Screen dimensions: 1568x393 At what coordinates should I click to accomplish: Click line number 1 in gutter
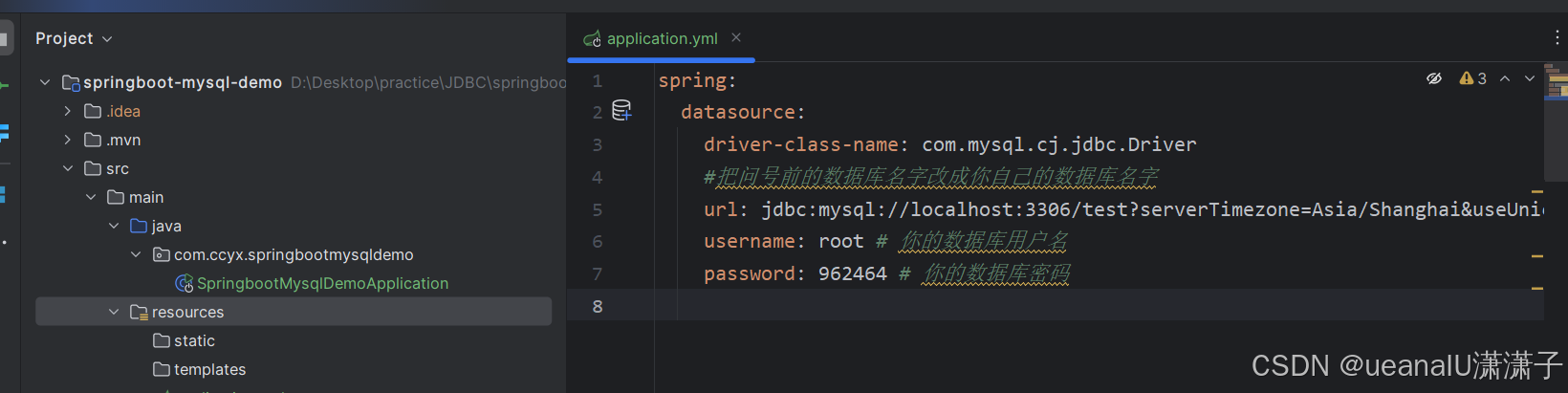[x=598, y=81]
